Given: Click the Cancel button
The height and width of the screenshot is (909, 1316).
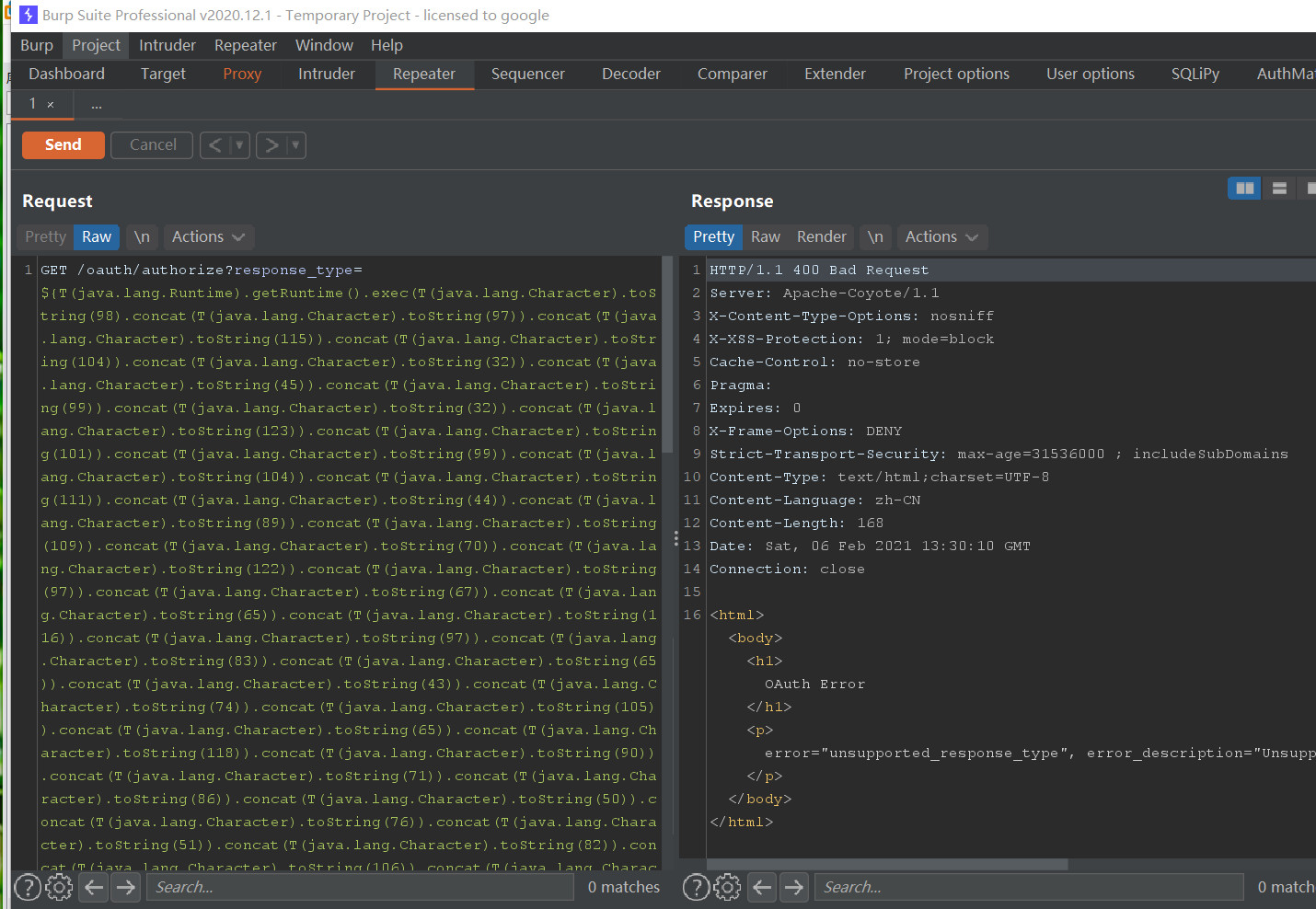Looking at the screenshot, I should [x=153, y=144].
